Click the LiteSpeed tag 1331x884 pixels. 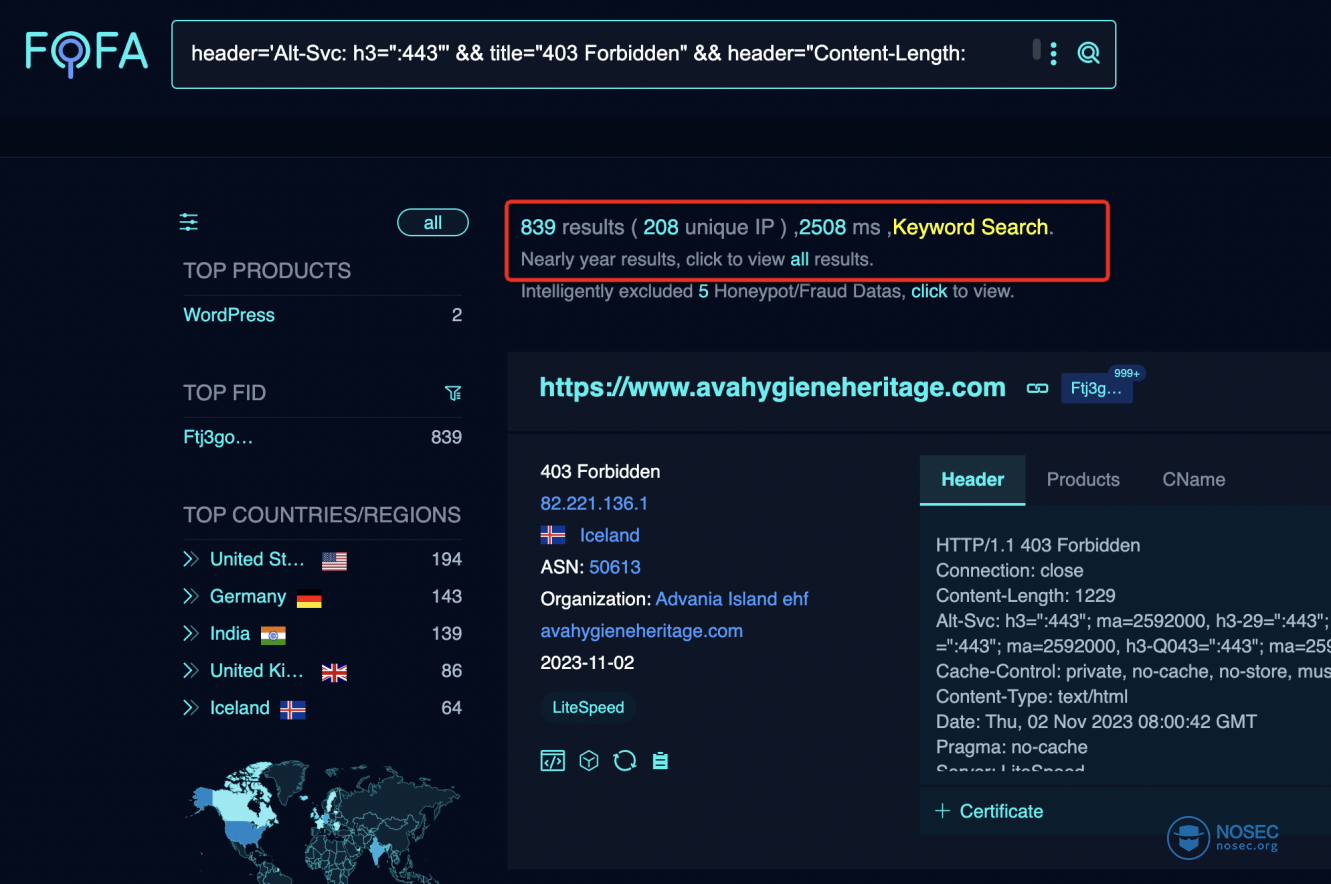588,707
